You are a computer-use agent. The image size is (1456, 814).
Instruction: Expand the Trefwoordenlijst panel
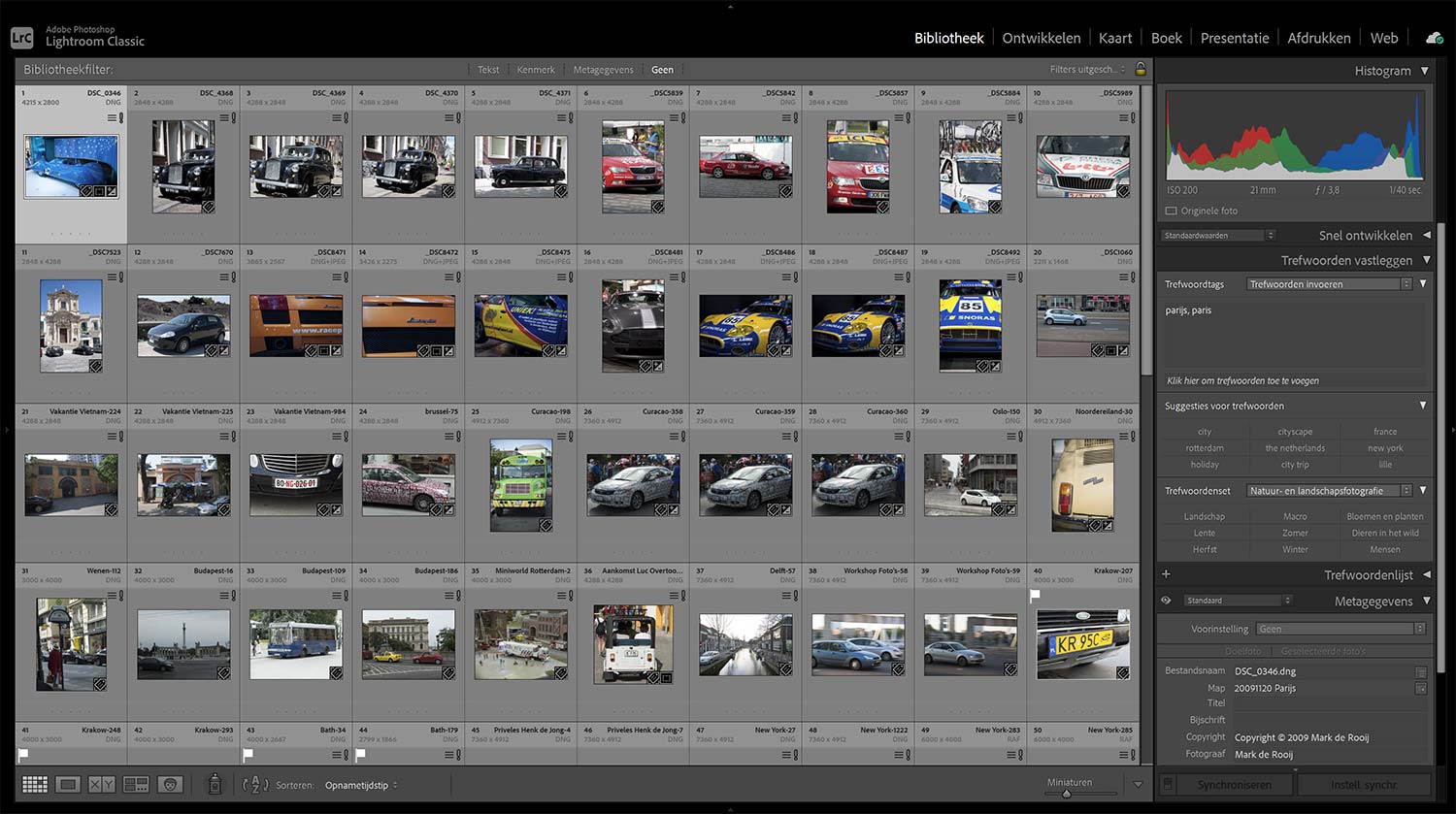tap(1426, 574)
